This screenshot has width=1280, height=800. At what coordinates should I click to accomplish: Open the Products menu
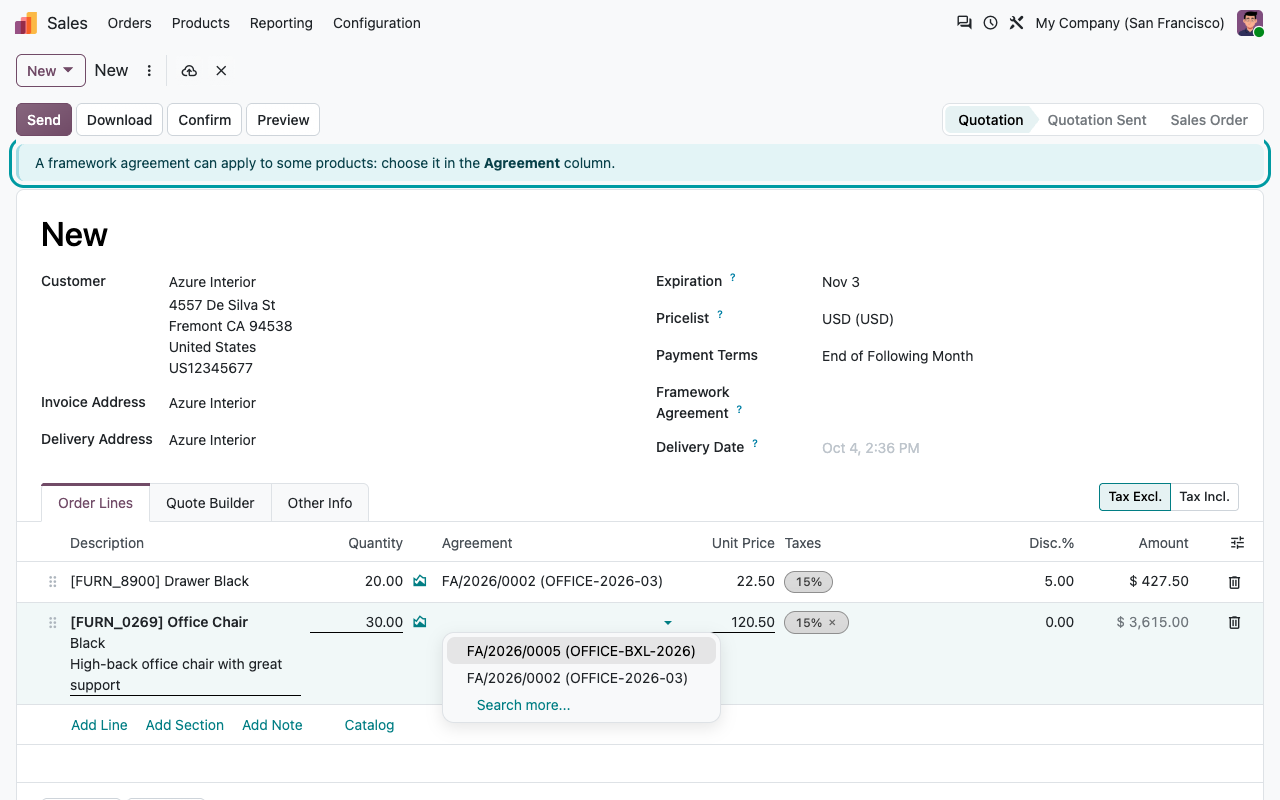click(x=201, y=23)
